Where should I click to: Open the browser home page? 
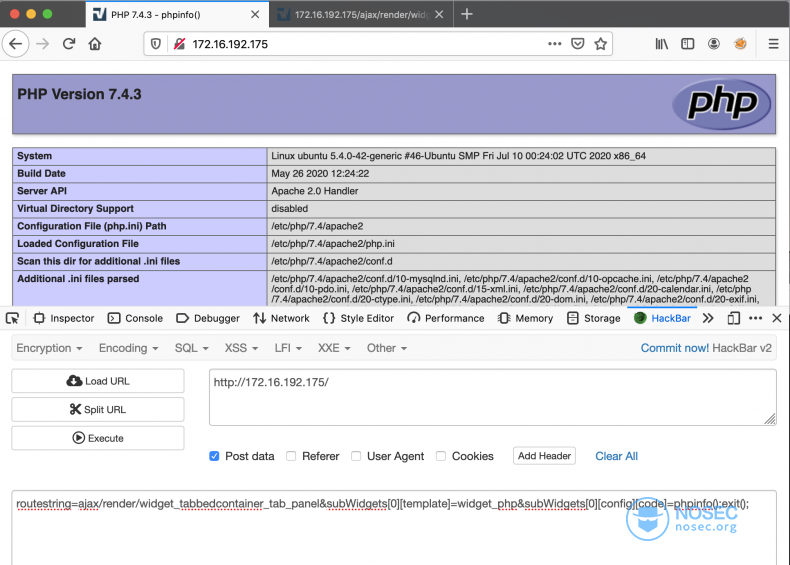[95, 44]
